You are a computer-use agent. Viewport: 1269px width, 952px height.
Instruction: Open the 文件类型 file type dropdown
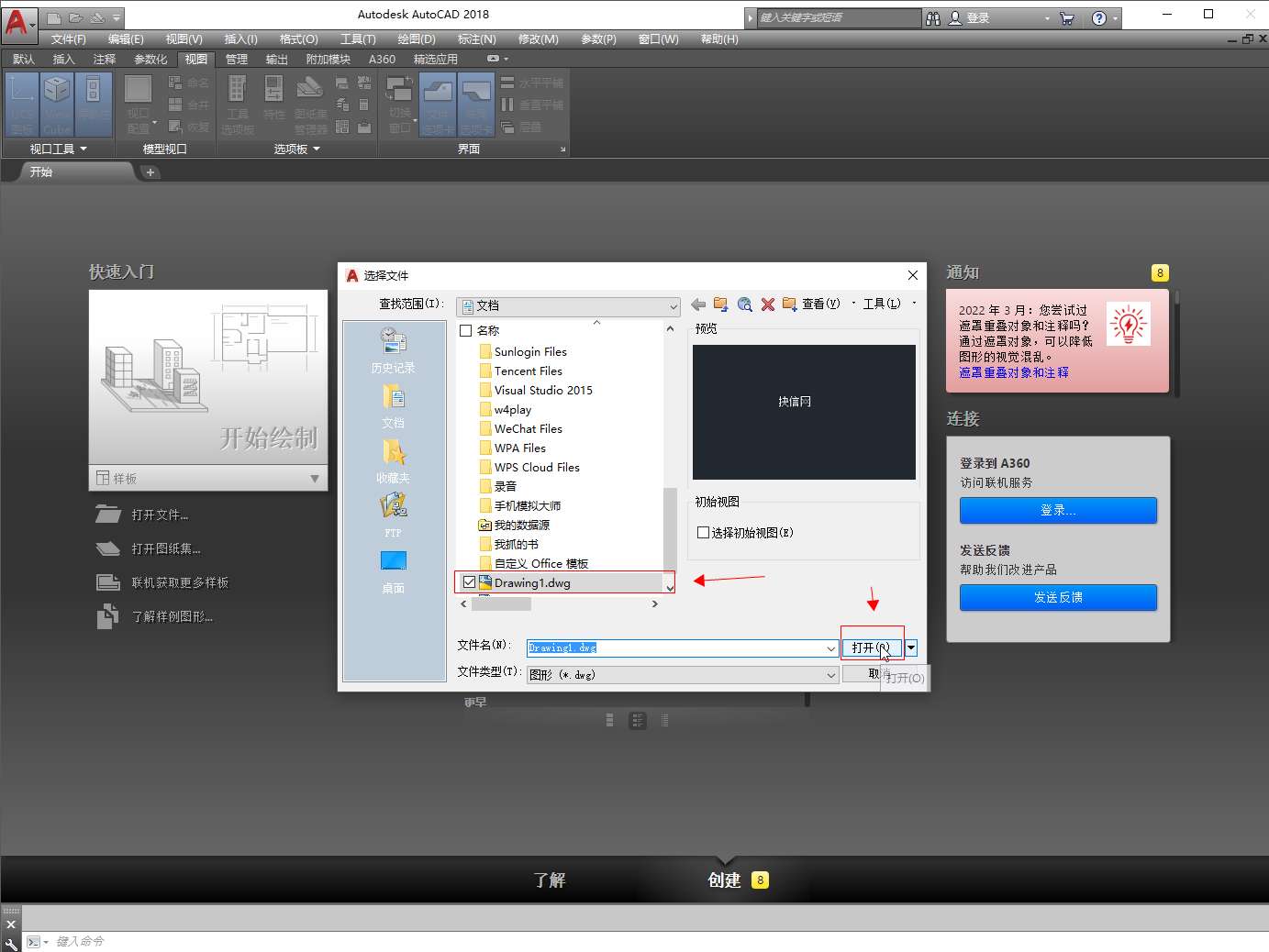pyautogui.click(x=830, y=675)
